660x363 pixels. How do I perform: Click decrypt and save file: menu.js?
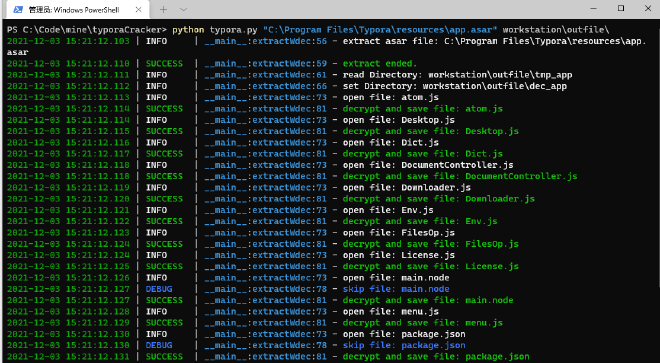[423, 323]
